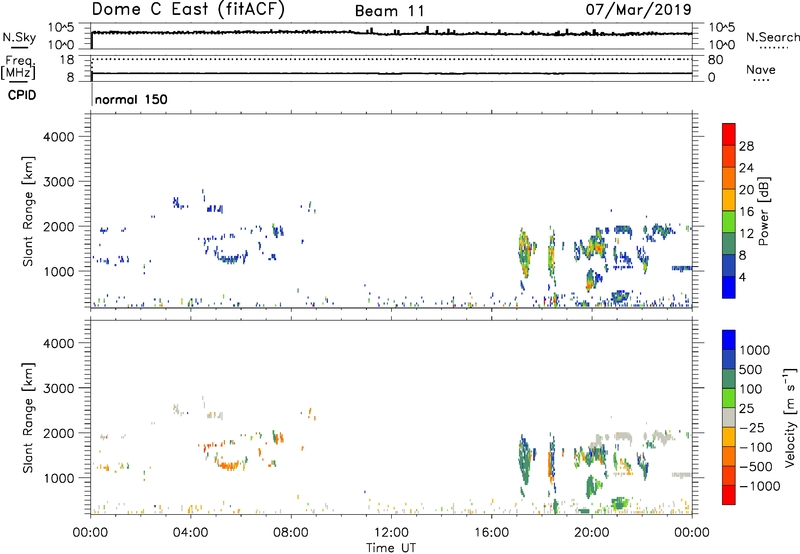Viewport: 800px width, 554px height.
Task: Pick the light green 12–16 dB Power segment
Action: [x=729, y=222]
